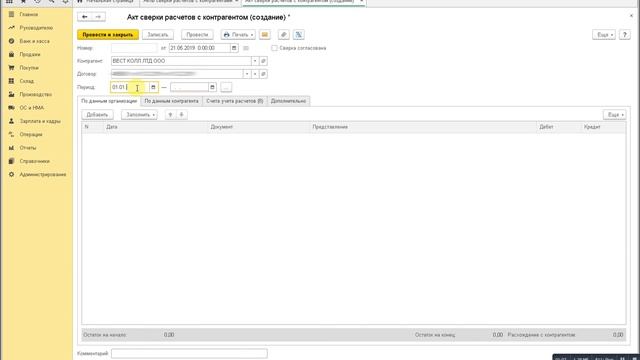Switch to По данным организации tab
The image size is (640, 360).
tap(109, 101)
